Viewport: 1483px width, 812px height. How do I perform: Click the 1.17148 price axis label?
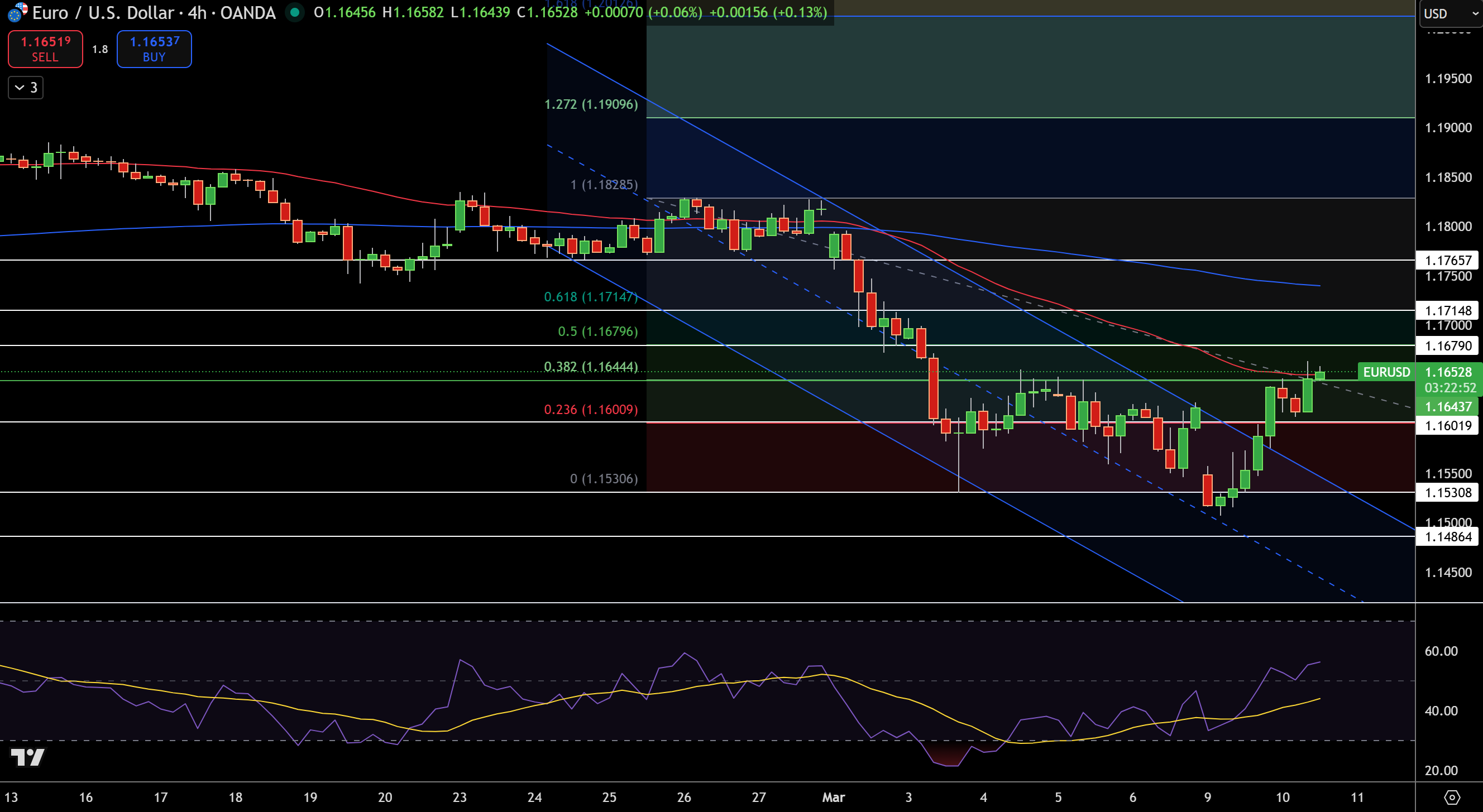pos(1447,310)
